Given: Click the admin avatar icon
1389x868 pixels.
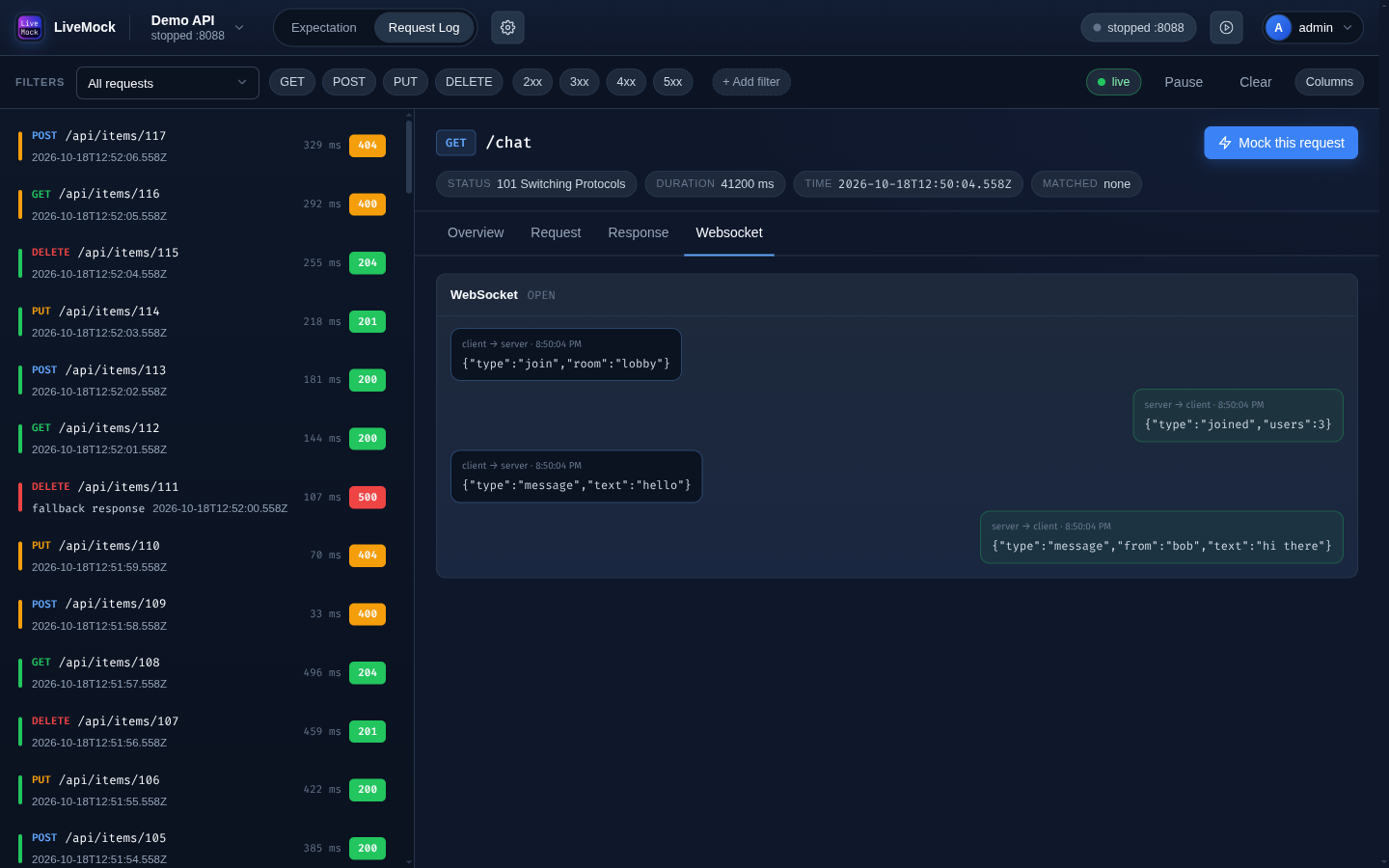Looking at the screenshot, I should [1278, 28].
